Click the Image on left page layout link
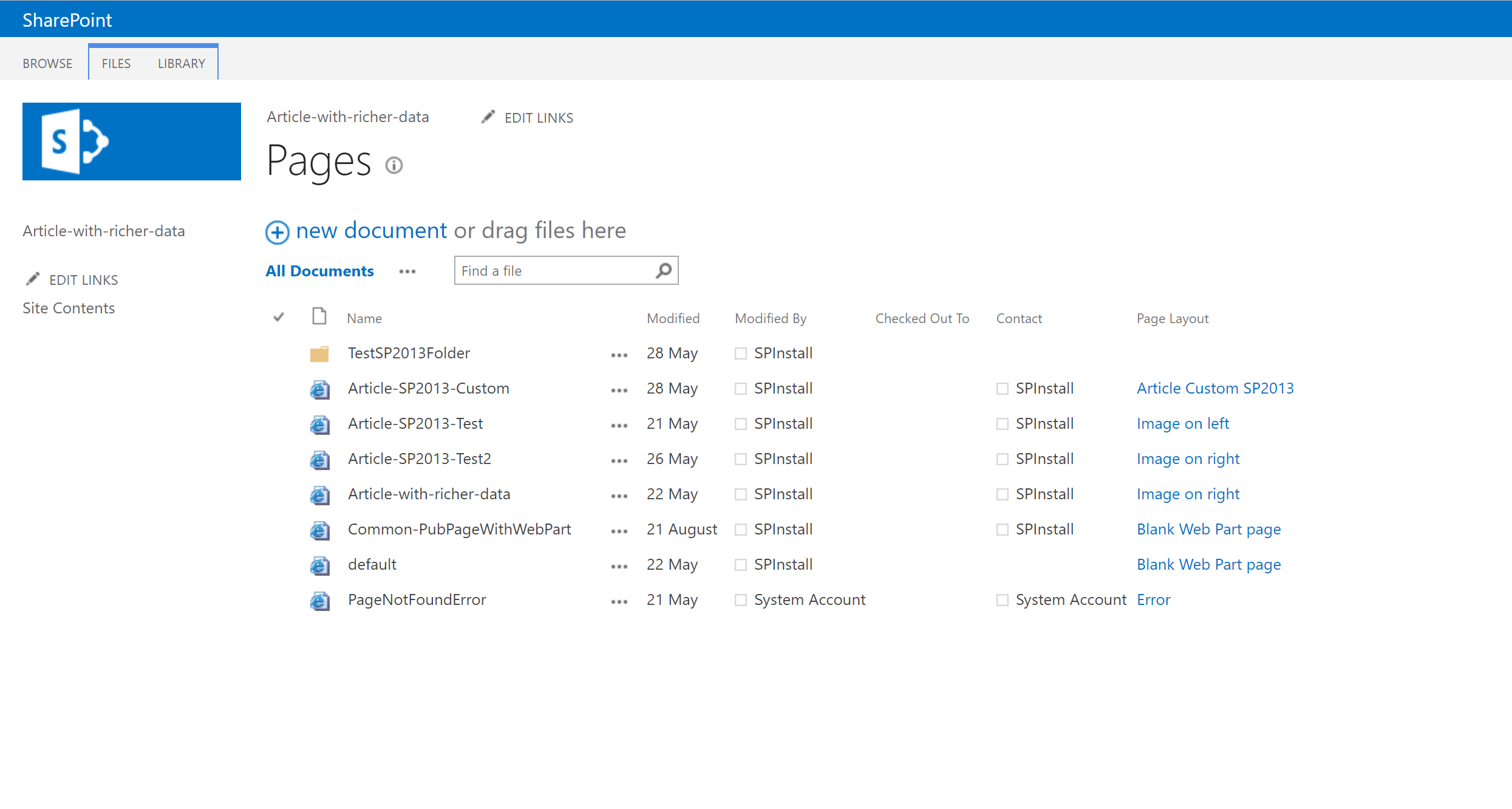This screenshot has width=1512, height=809. 1182,423
